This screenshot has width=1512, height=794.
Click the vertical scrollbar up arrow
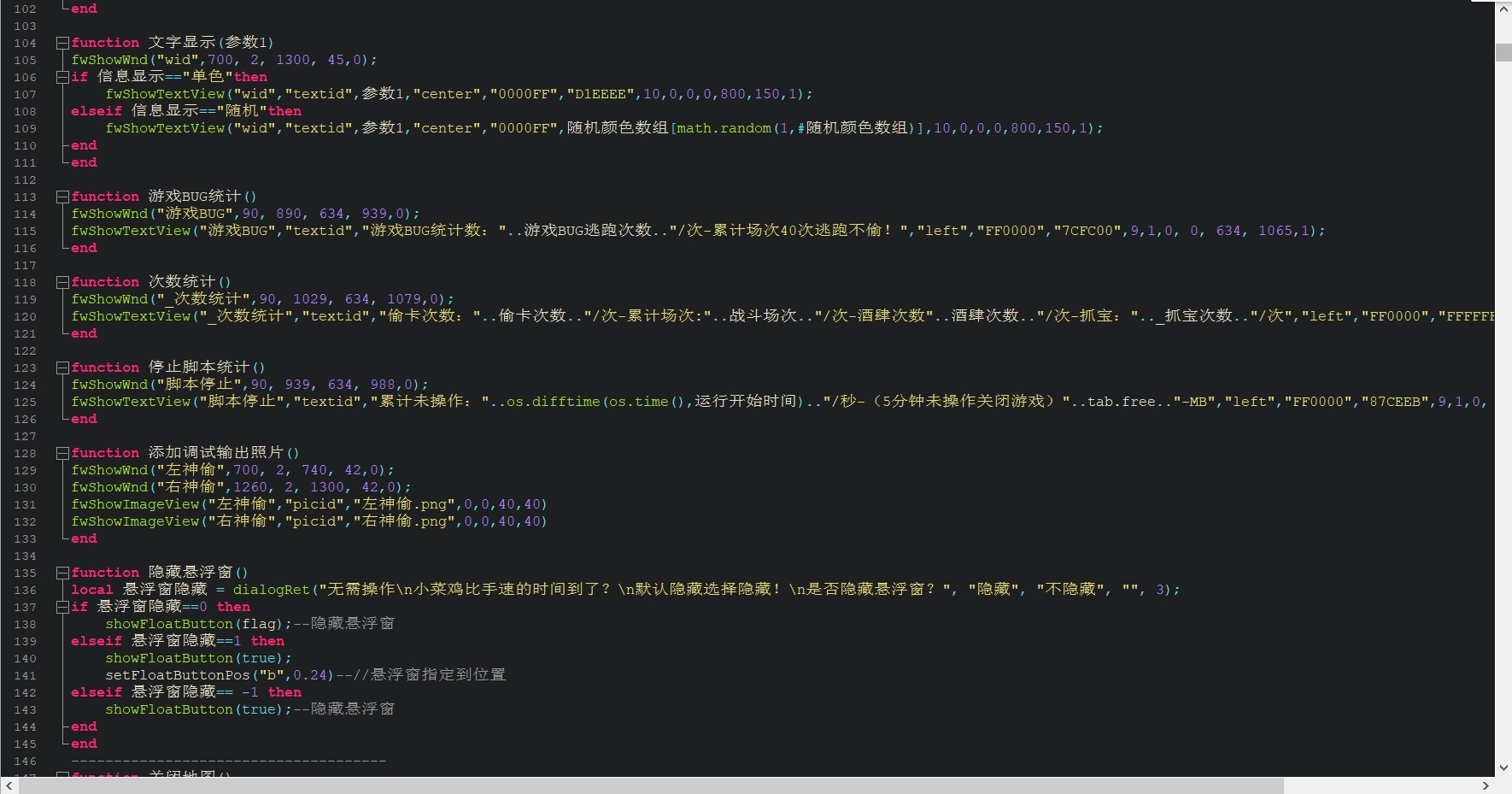[1503, 9]
